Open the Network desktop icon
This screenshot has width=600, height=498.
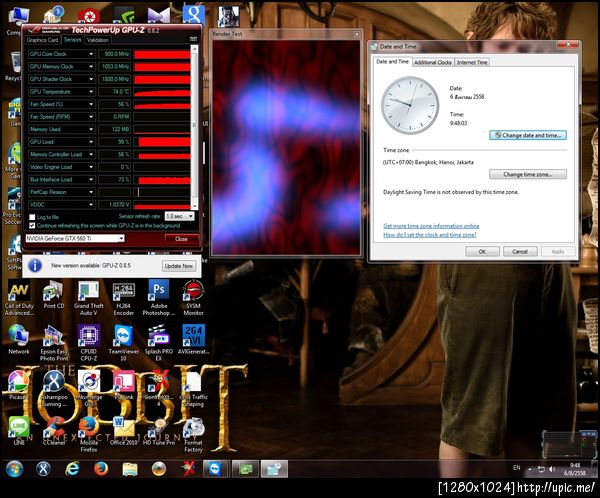point(19,339)
